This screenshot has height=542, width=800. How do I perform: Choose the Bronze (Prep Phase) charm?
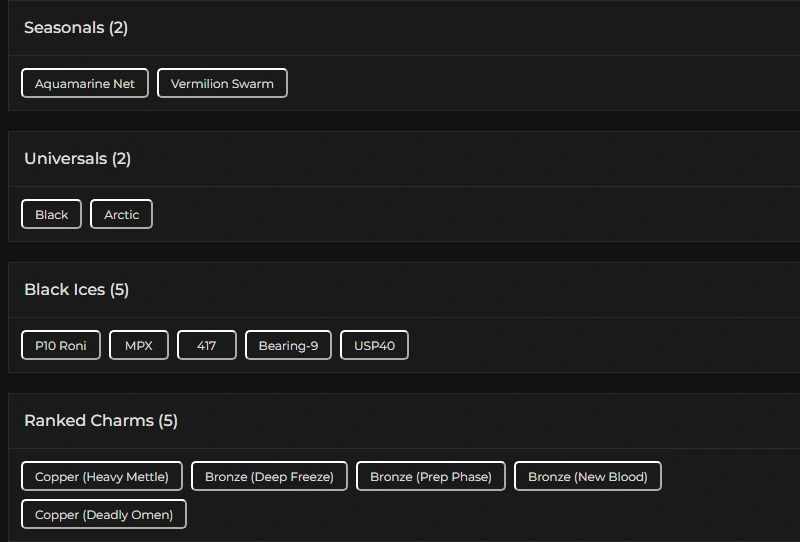tap(431, 476)
